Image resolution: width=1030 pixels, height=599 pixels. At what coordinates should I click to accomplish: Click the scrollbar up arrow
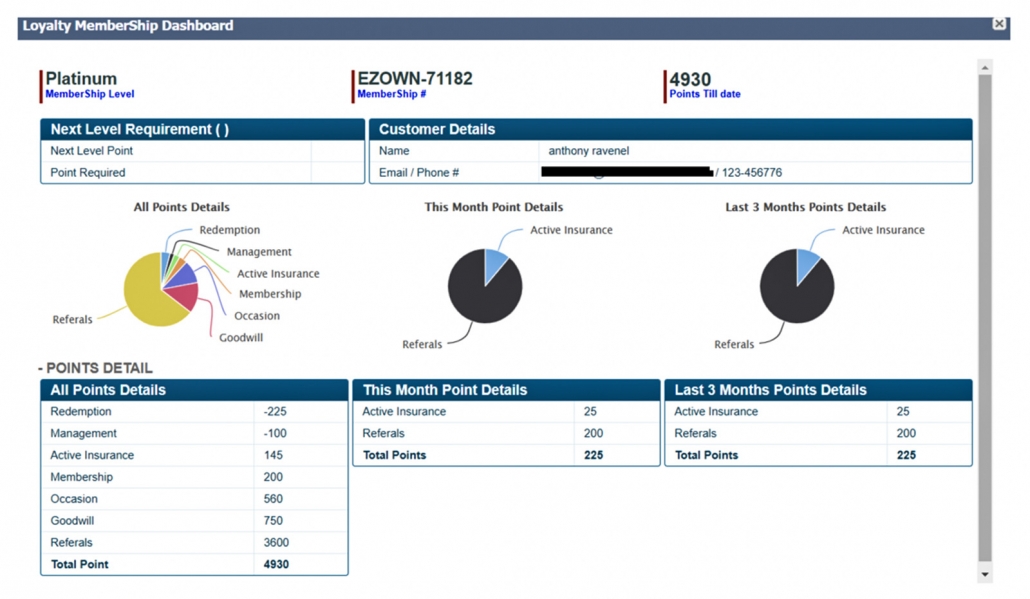984,68
